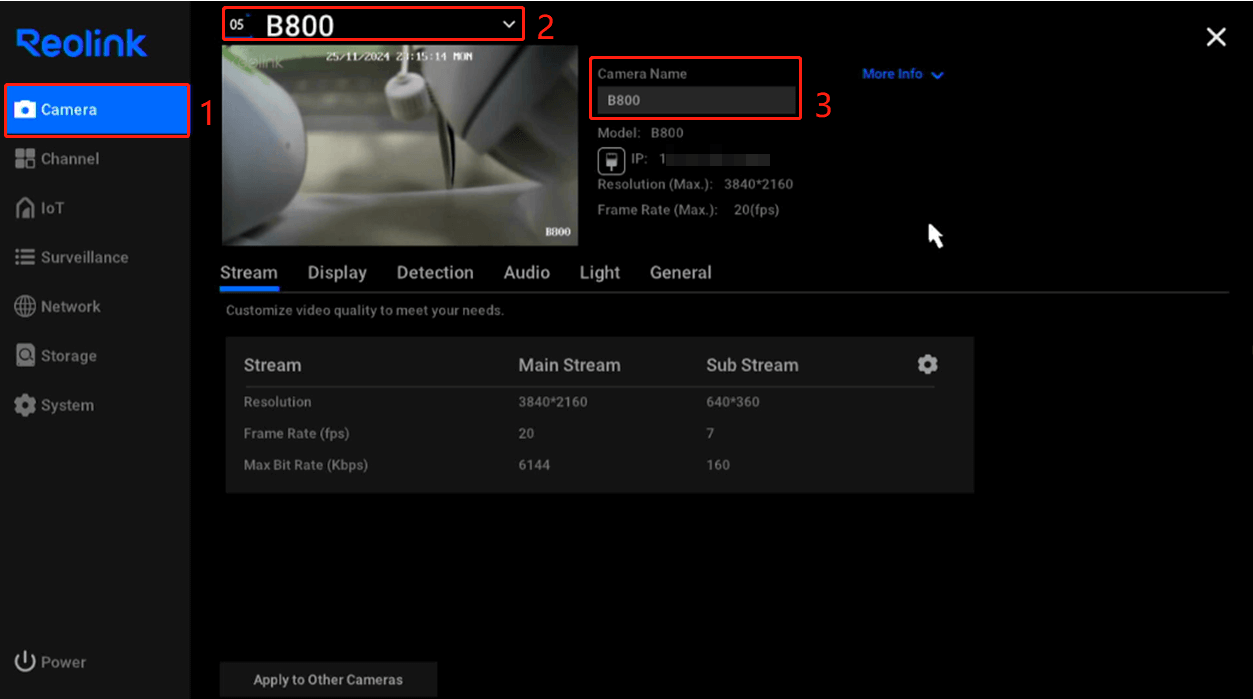Click the Network globe icon

click(25, 307)
